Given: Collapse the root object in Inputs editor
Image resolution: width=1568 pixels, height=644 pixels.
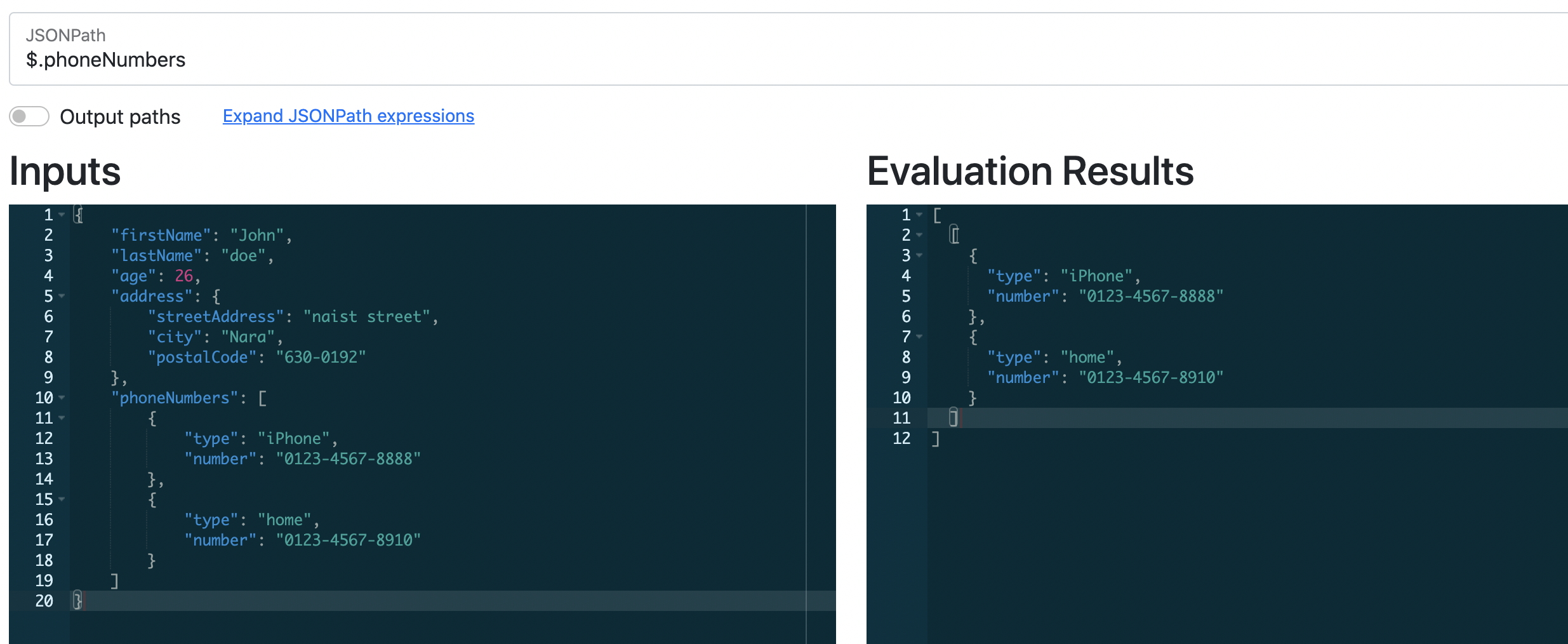Looking at the screenshot, I should coord(61,215).
